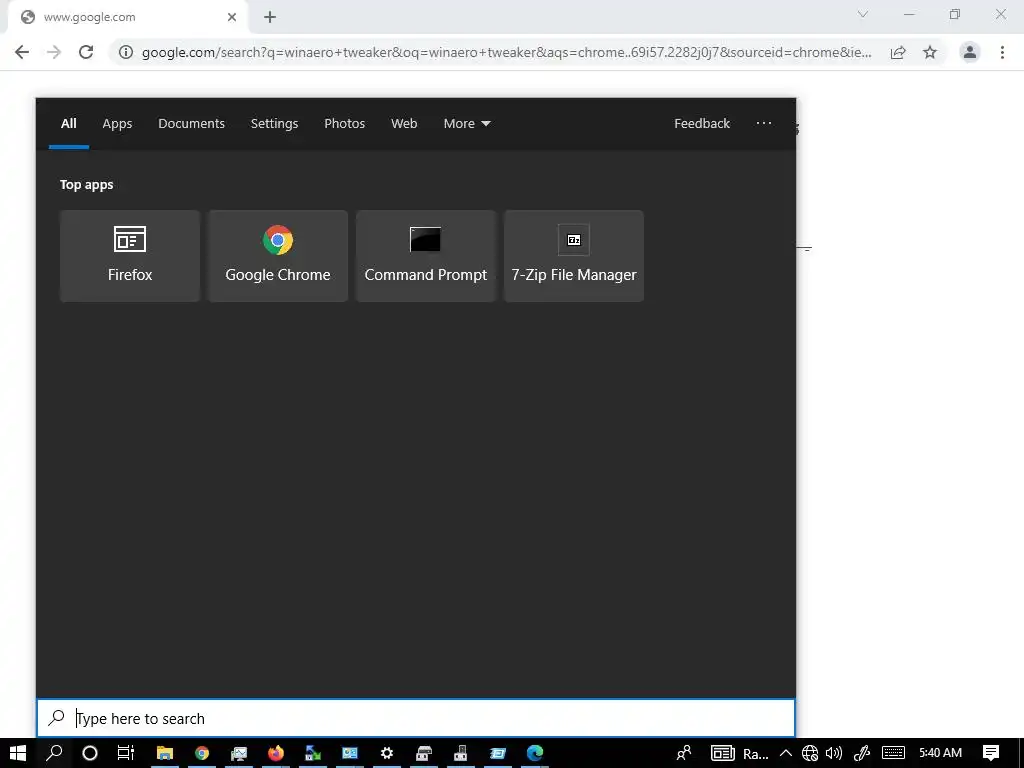Viewport: 1024px width, 768px height.
Task: Click the Type here to search field
Action: [x=416, y=718]
